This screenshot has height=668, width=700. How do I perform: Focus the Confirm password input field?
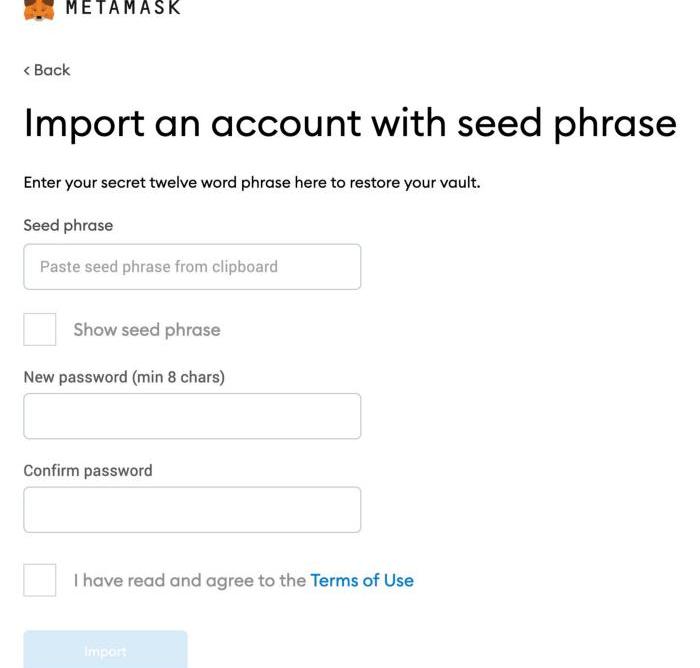click(192, 510)
